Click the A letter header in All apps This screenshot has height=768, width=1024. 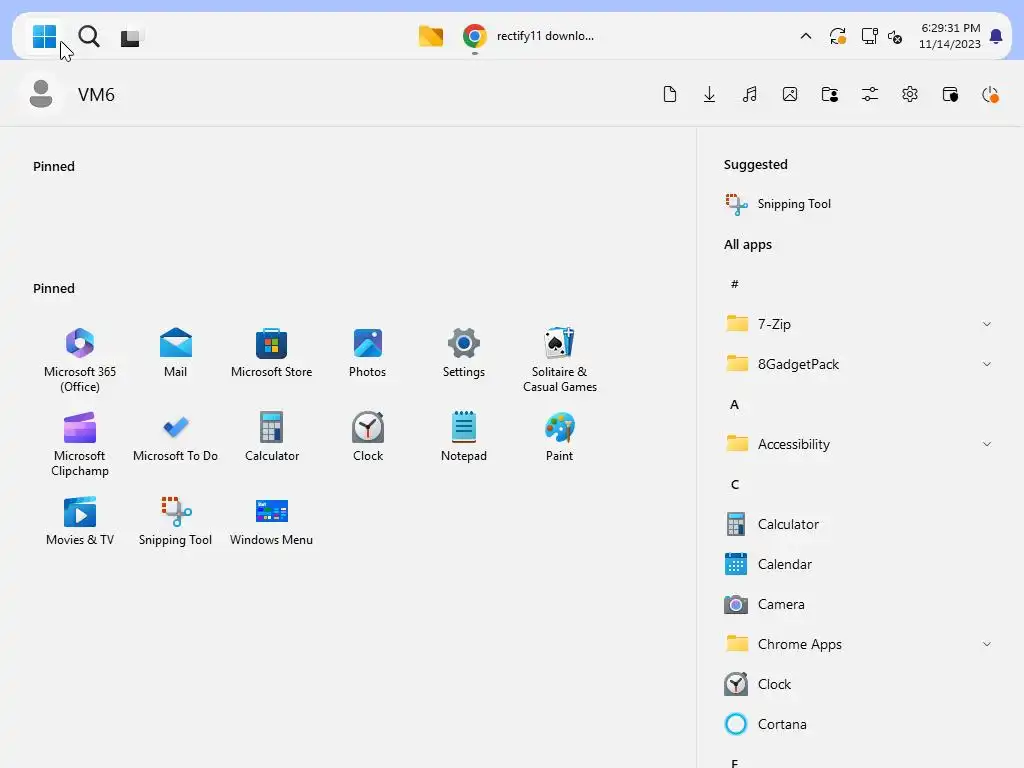point(735,404)
